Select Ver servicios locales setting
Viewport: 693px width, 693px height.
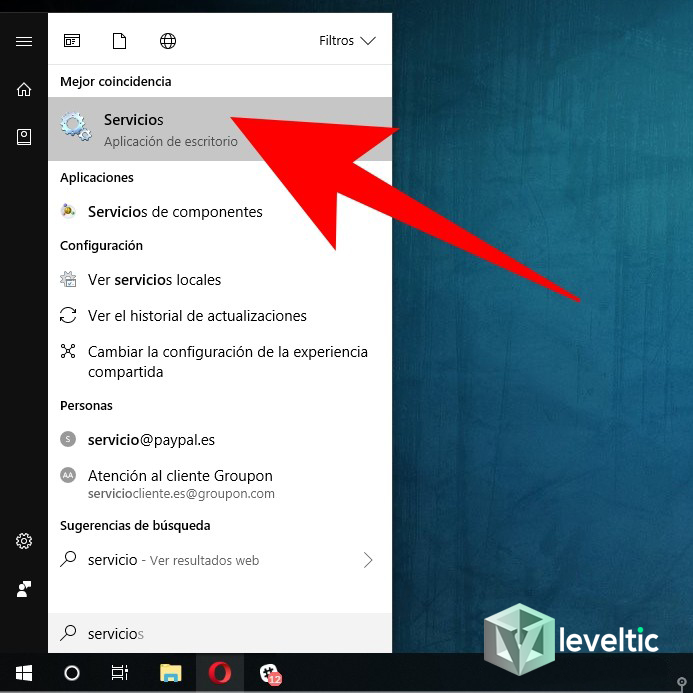(x=154, y=280)
